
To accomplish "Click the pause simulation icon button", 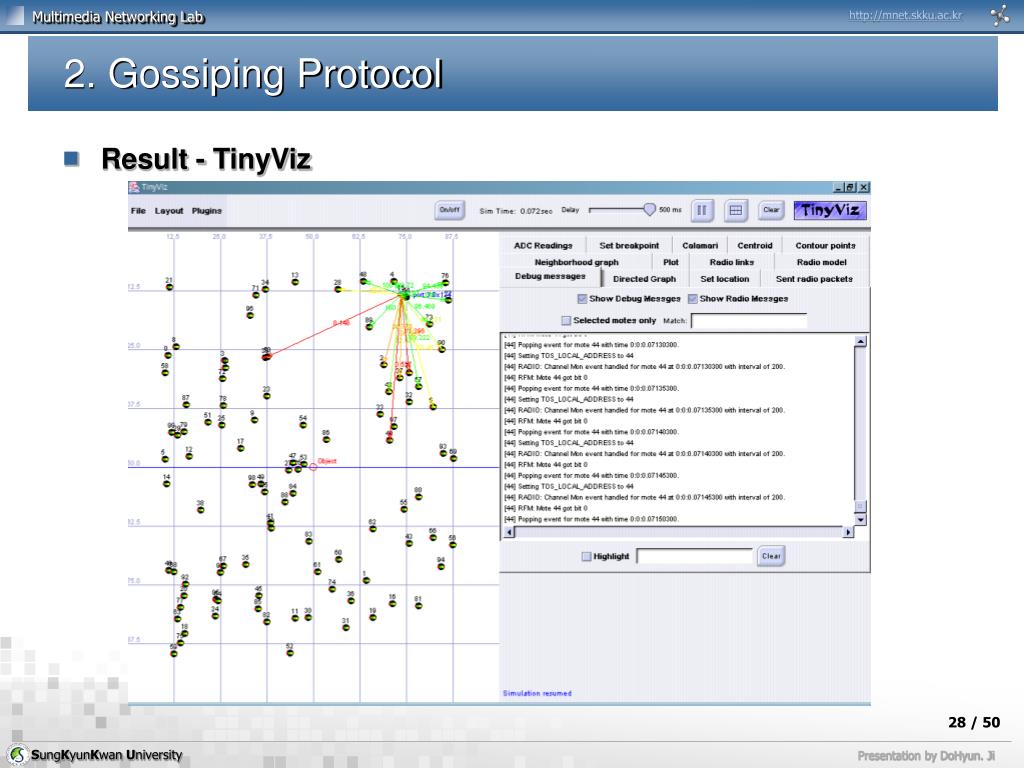I will (x=701, y=210).
